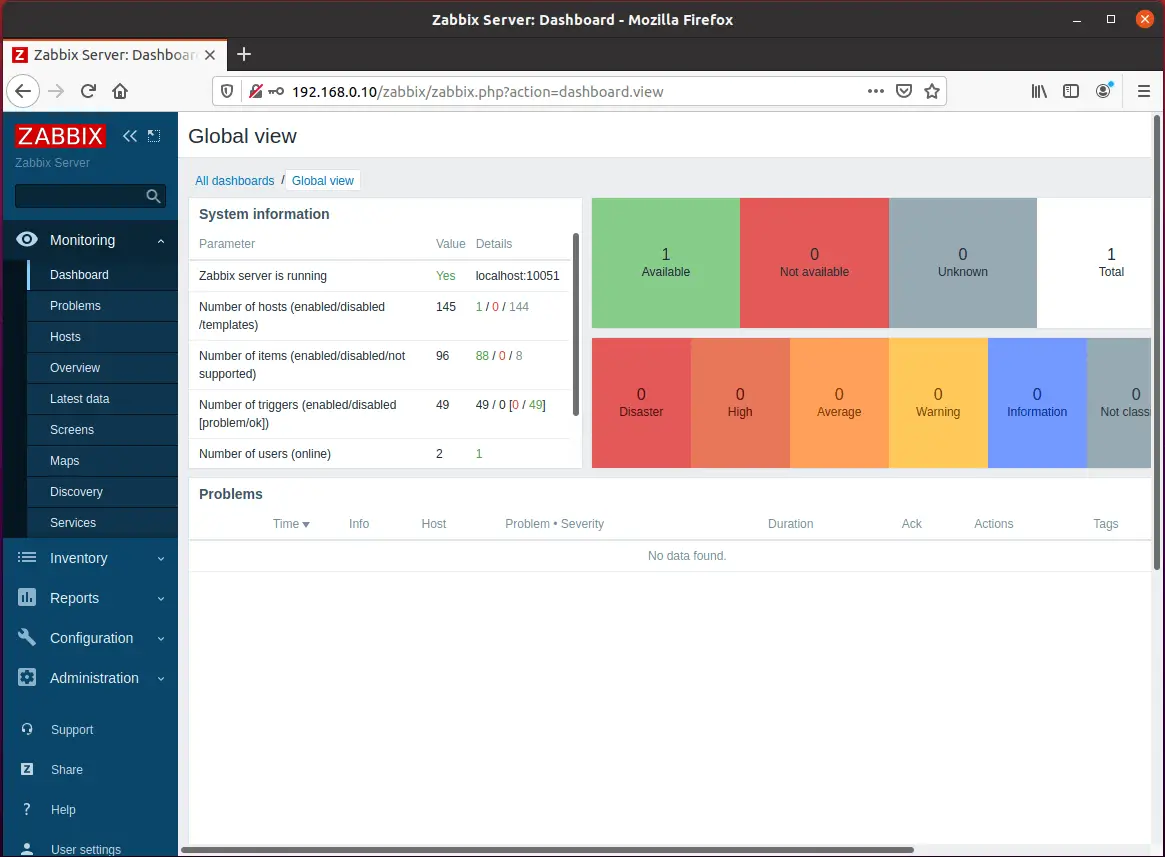Expand the Configuration menu section arrow
This screenshot has height=857, width=1165.
coord(160,639)
